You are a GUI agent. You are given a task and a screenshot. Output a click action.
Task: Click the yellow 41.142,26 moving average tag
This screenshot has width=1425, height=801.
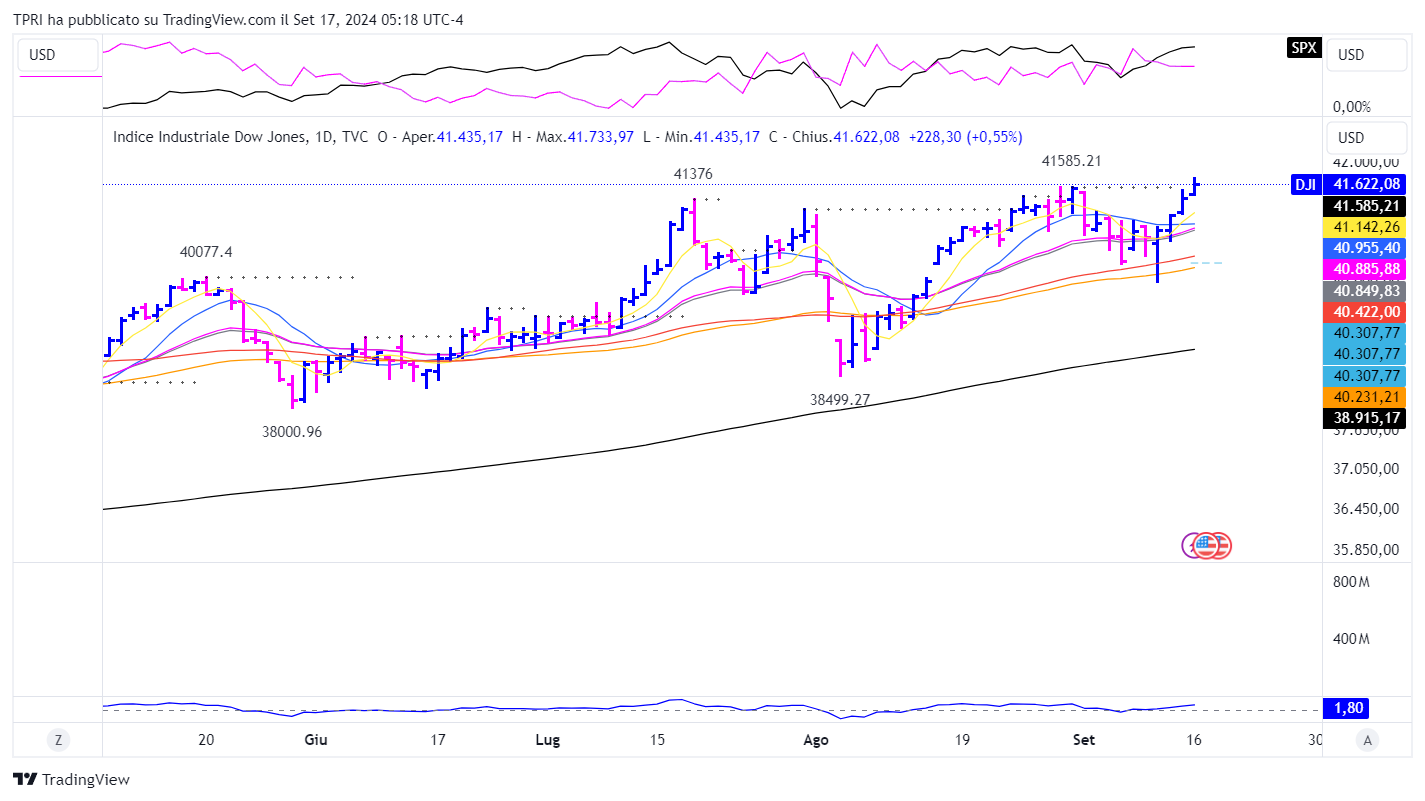click(x=1363, y=226)
